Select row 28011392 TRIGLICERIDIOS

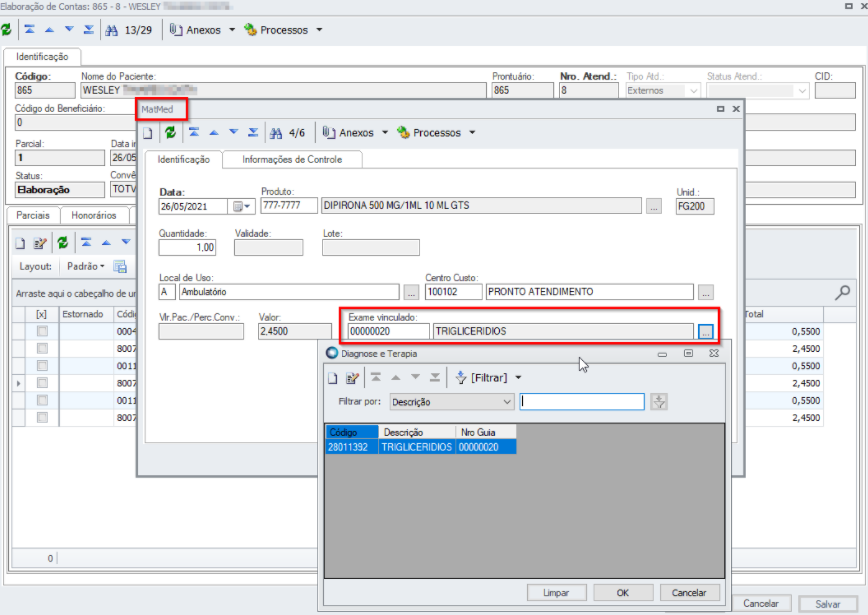[x=421, y=447]
